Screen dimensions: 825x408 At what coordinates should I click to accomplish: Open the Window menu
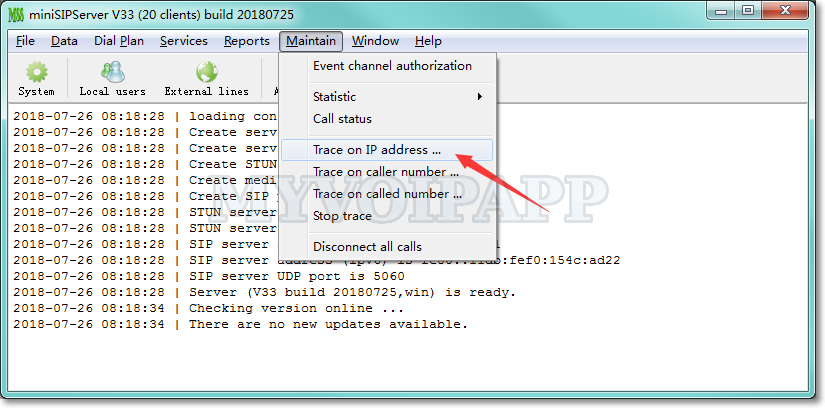tap(375, 41)
